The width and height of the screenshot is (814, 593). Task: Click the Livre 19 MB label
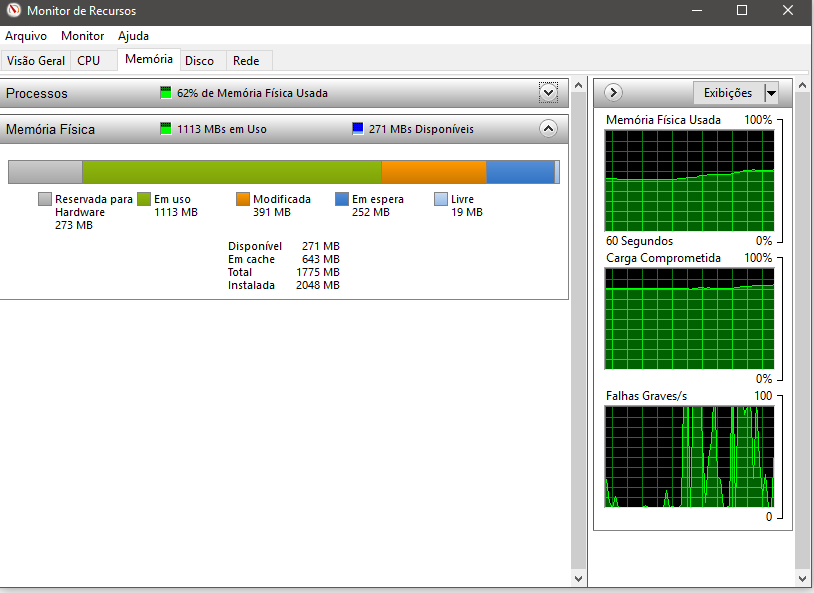pos(466,206)
